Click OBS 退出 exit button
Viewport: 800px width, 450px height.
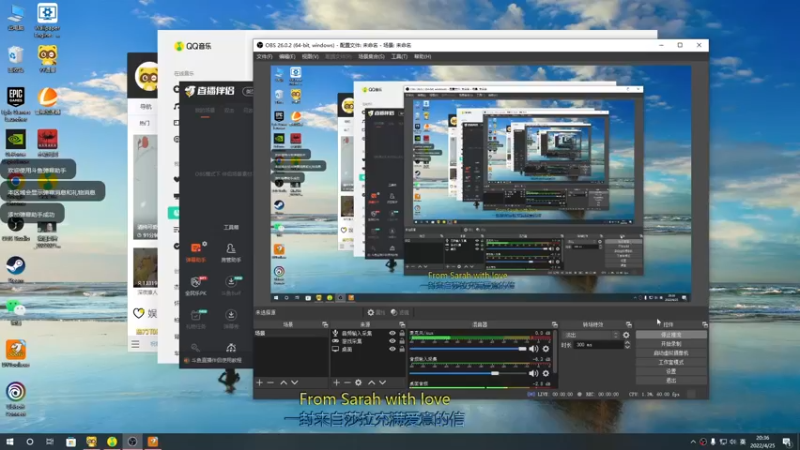(x=671, y=381)
